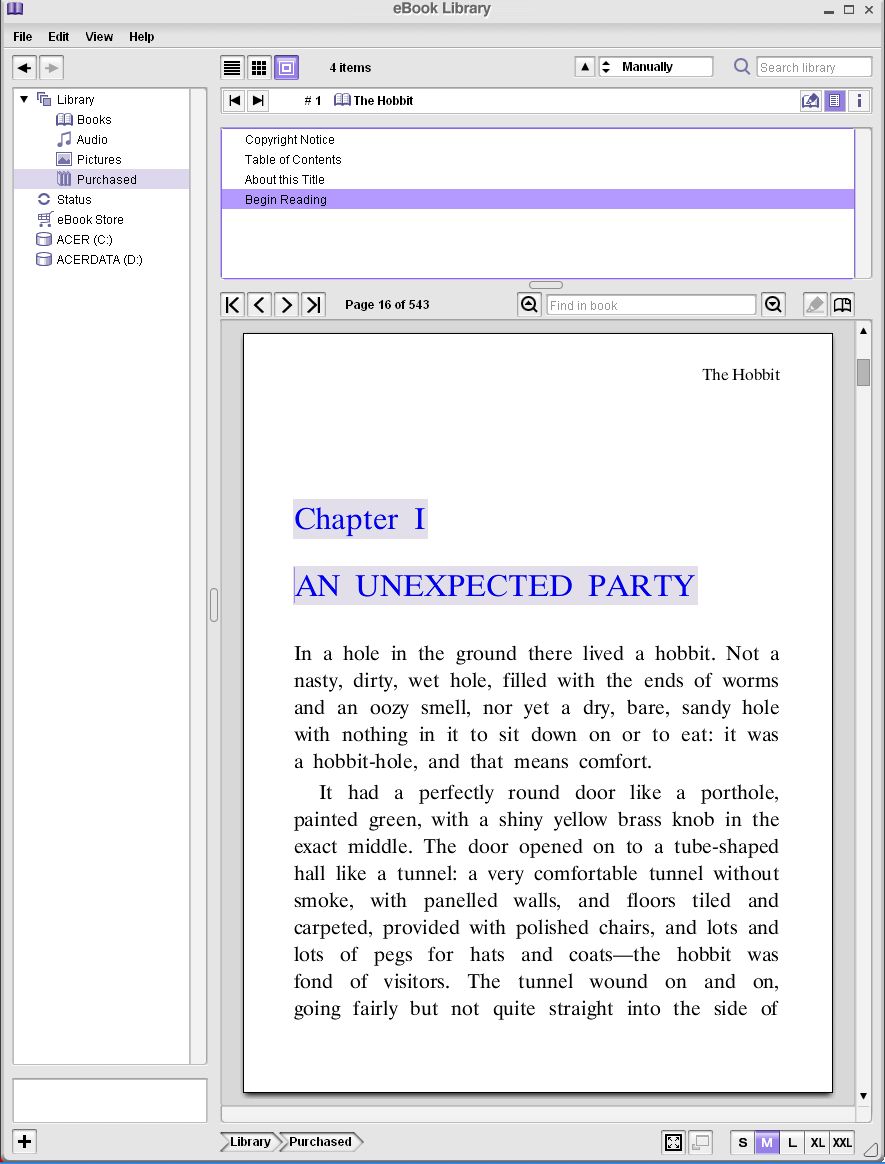Set text size to M
Screen dimensions: 885x1164
[768, 1142]
